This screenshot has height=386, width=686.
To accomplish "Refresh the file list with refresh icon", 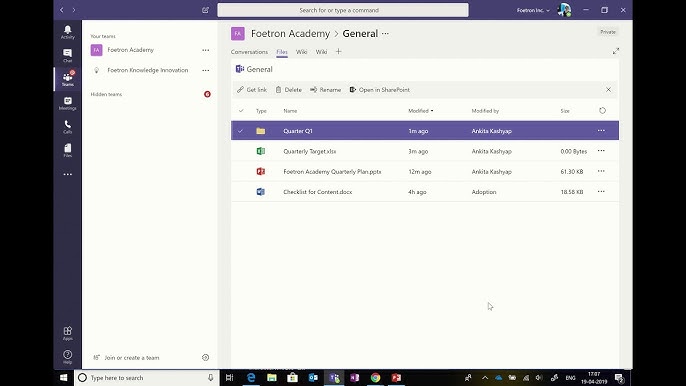I will point(602,111).
